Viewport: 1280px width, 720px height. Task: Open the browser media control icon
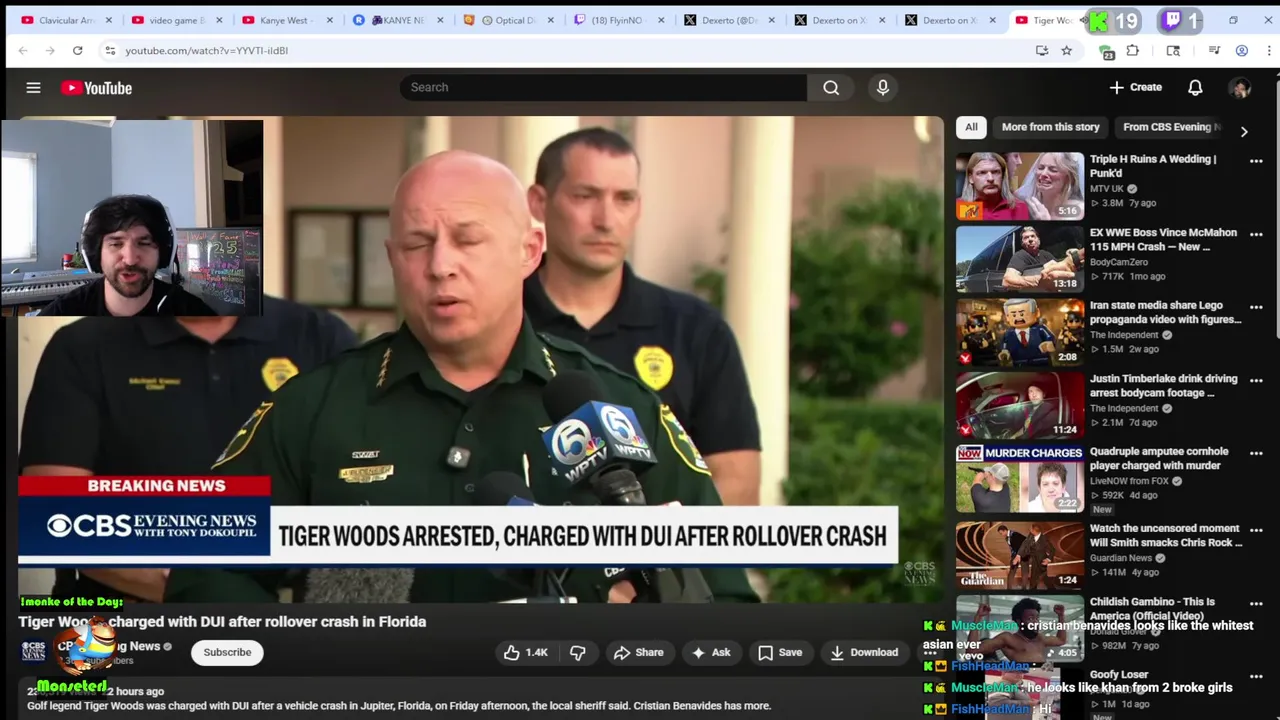click(1214, 50)
